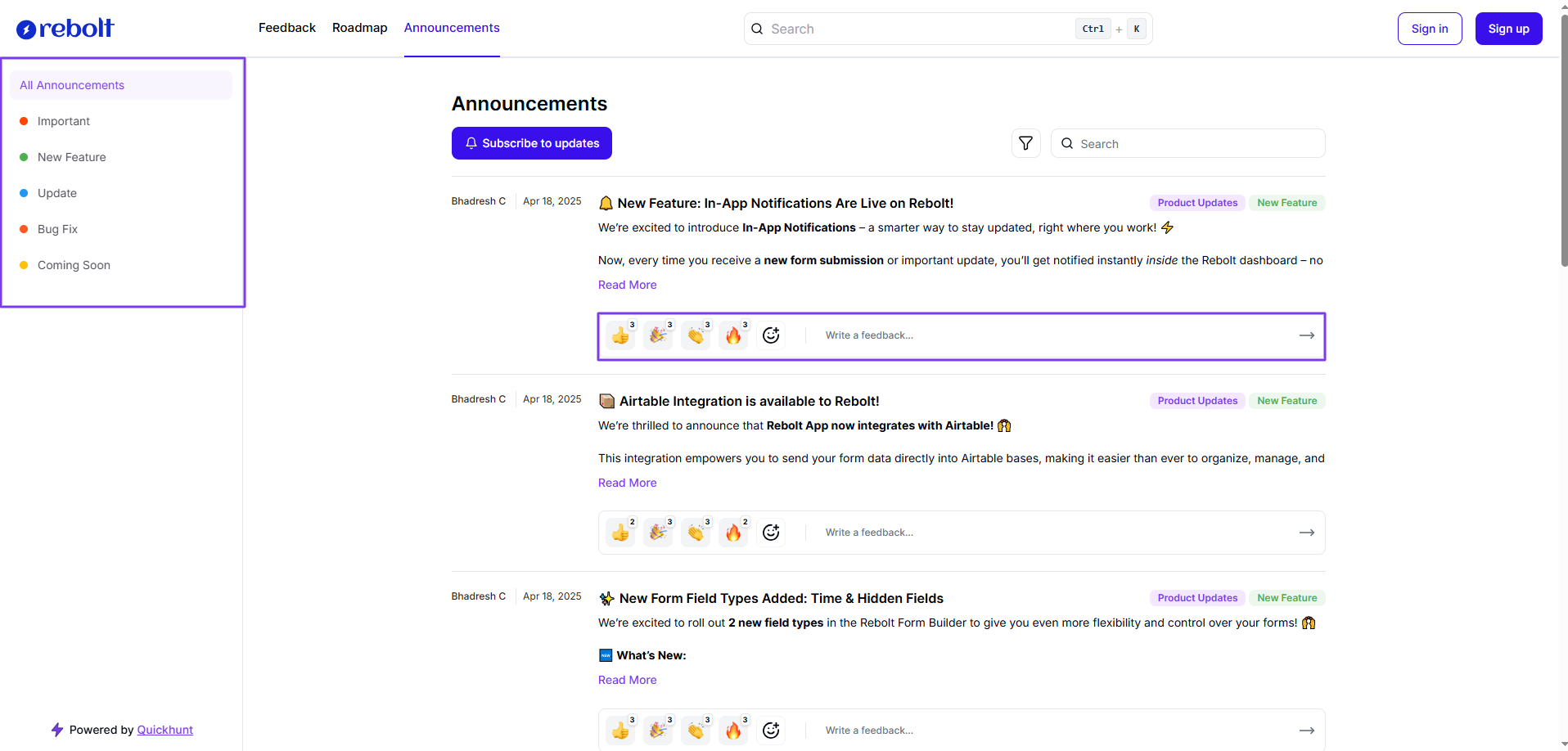React with fire emoji on New Form Field Types post
The height and width of the screenshot is (751, 1568).
tap(734, 730)
